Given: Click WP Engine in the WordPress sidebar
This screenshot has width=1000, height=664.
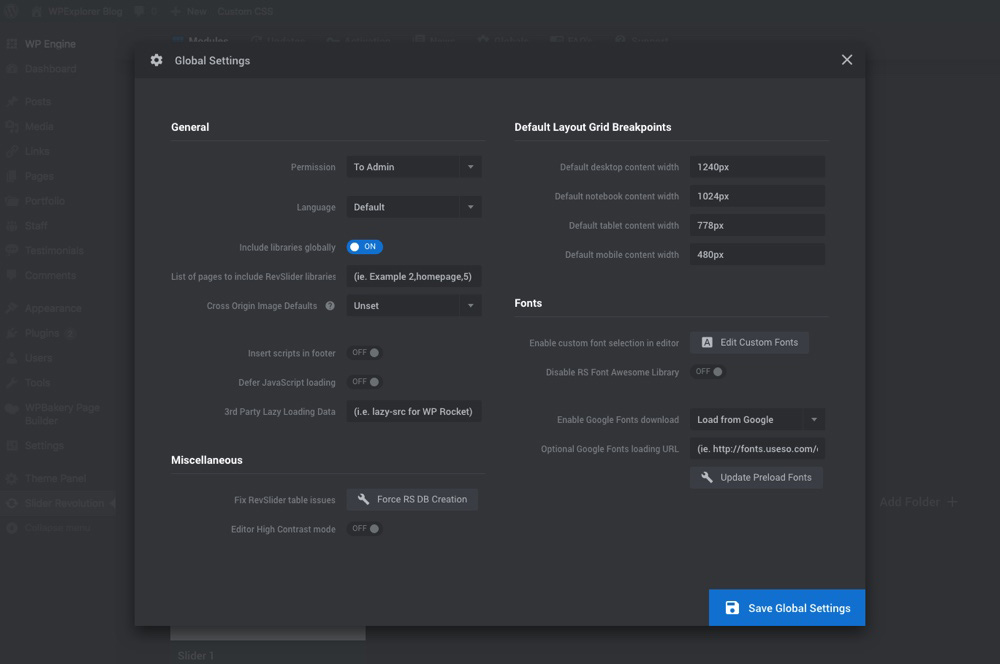Looking at the screenshot, I should pyautogui.click(x=50, y=44).
